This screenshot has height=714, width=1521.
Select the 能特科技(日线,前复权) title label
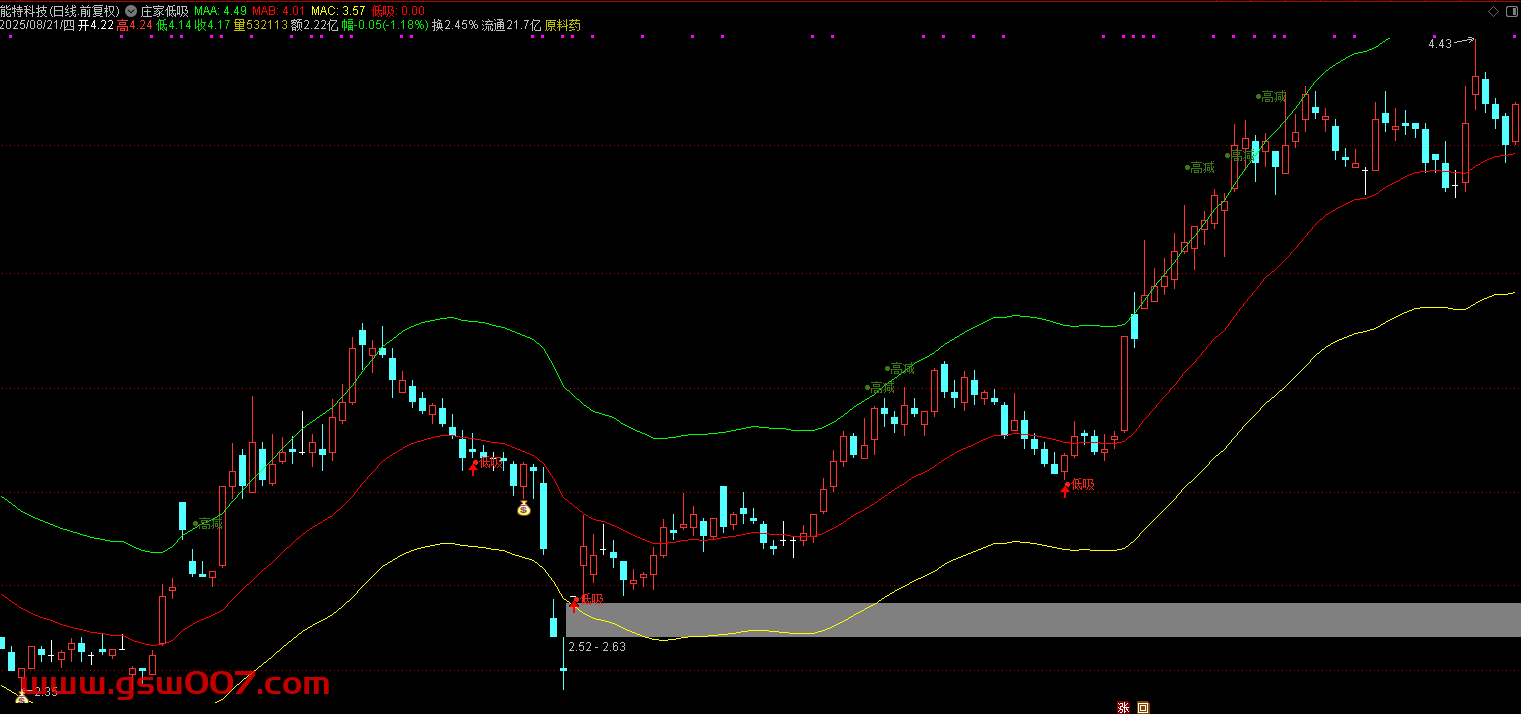[60, 10]
